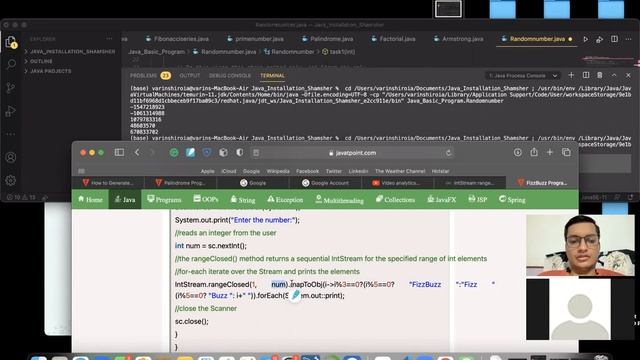Switch to Safari tab Google Account
640x360 pixels.
(x=325, y=183)
